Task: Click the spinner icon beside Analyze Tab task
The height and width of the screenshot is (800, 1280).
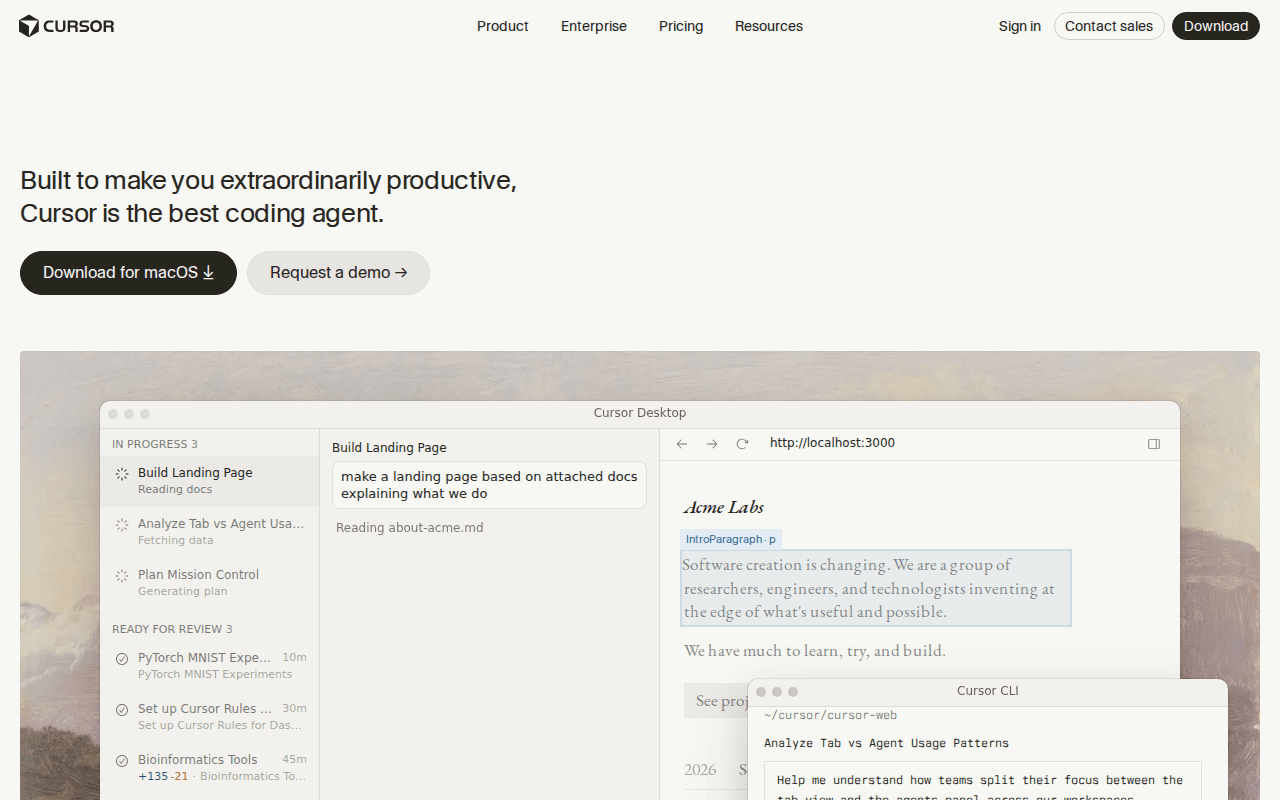Action: pyautogui.click(x=122, y=524)
